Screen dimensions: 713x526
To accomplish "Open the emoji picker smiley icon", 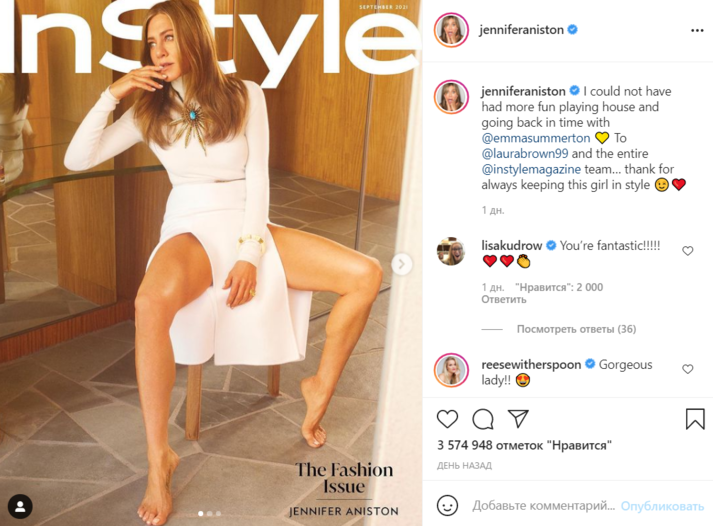I will tap(447, 505).
